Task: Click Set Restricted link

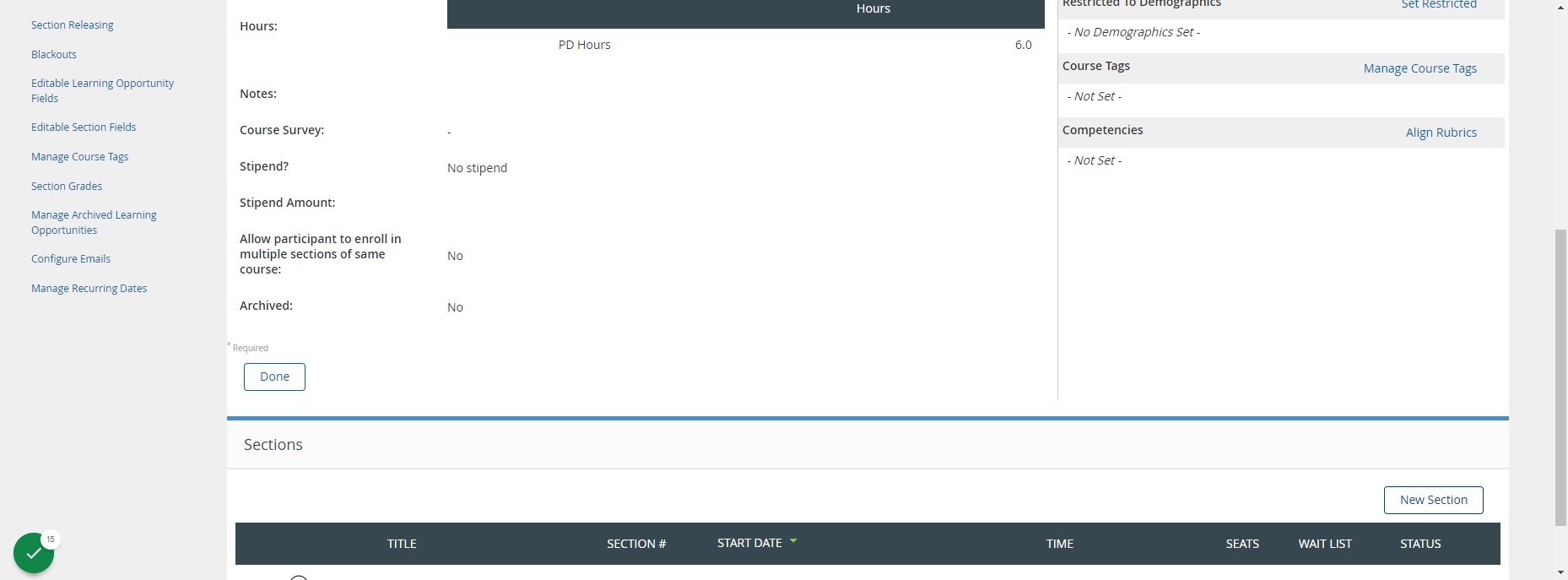Action: coord(1439,4)
